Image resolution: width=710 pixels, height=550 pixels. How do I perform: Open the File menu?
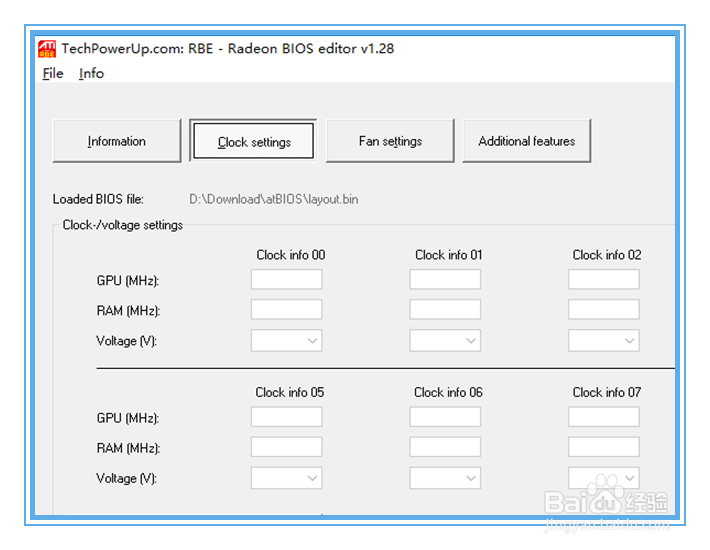tap(53, 73)
